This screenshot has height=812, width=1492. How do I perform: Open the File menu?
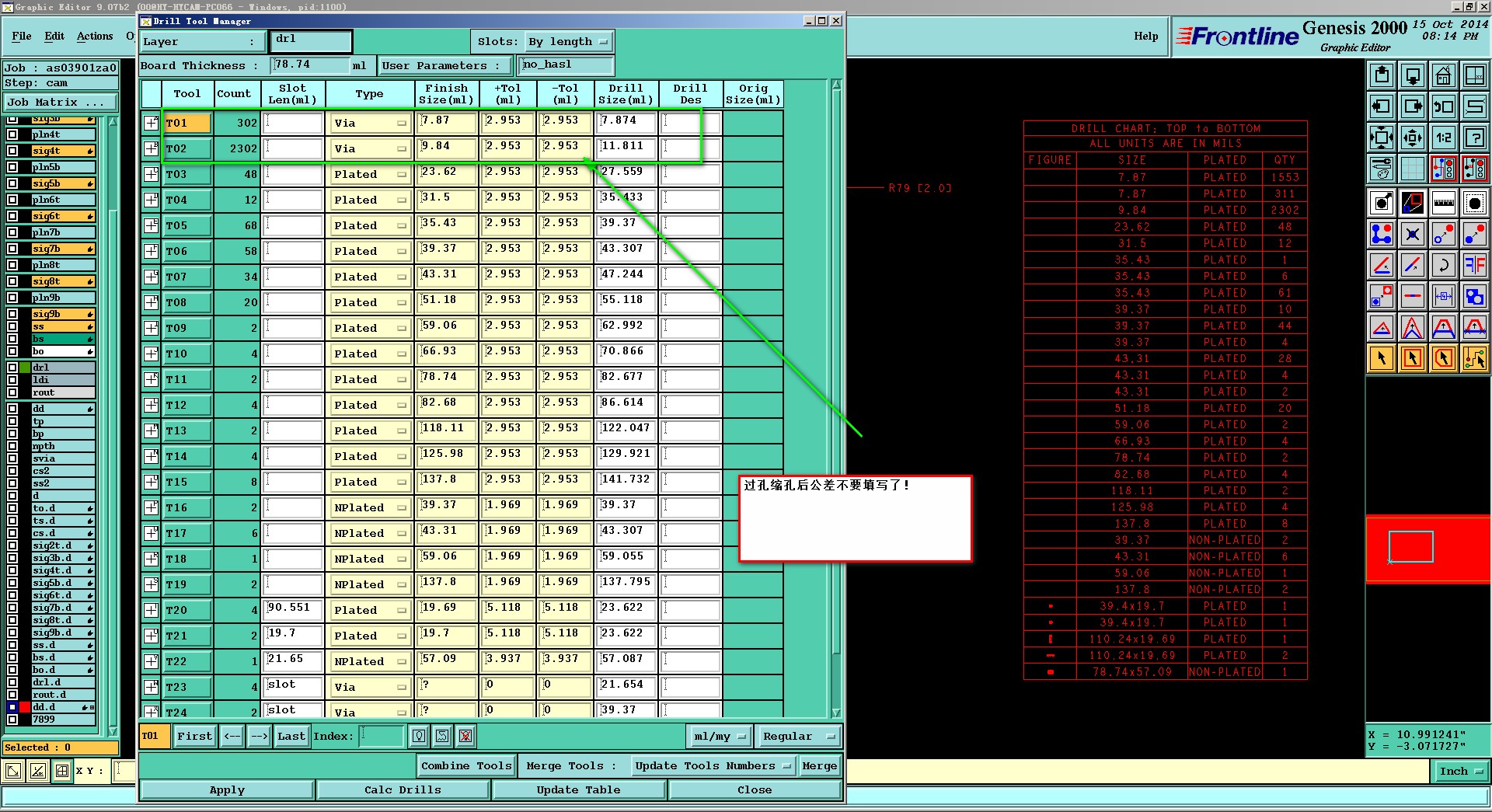click(22, 36)
